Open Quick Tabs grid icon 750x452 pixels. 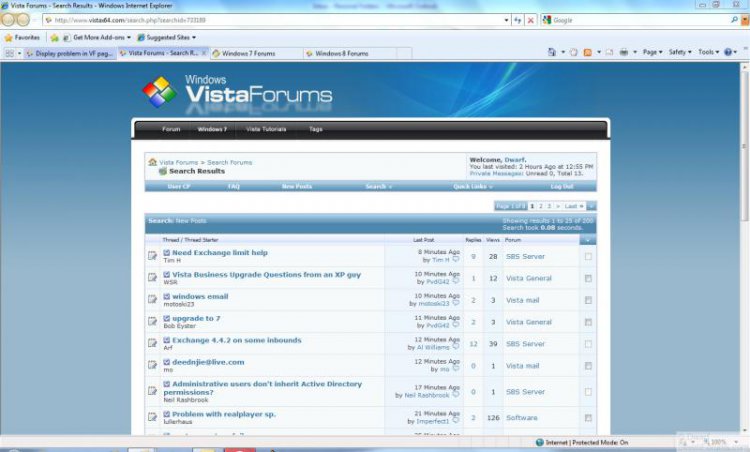click(10, 53)
